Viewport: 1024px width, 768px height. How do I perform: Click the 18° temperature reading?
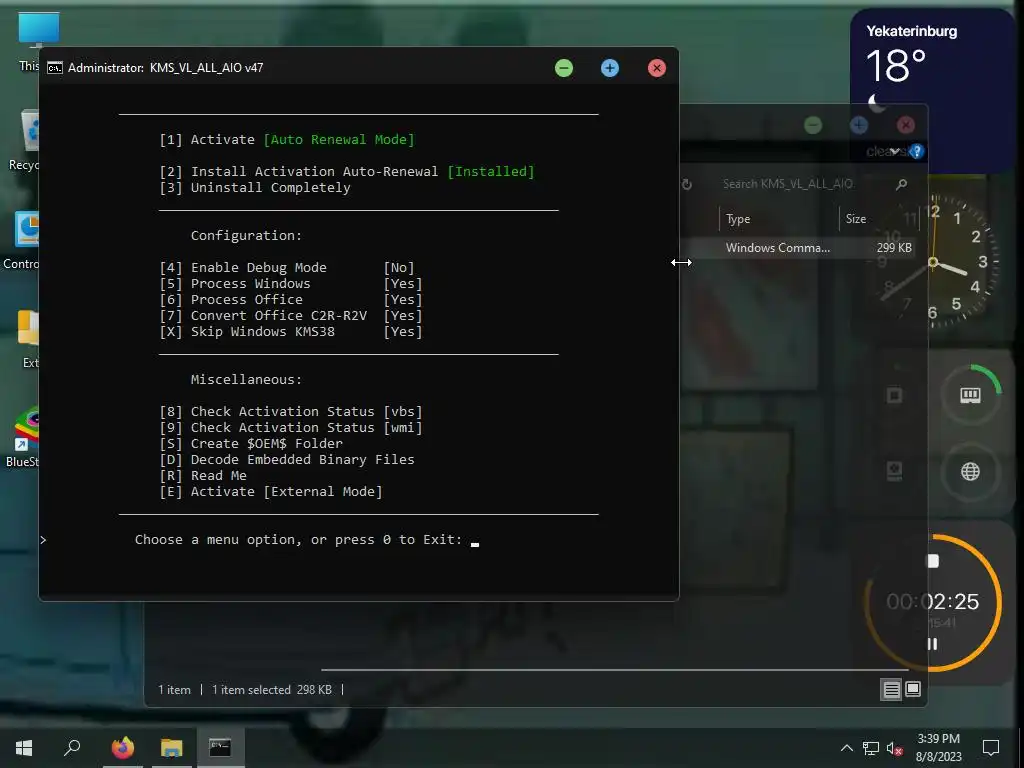895,66
